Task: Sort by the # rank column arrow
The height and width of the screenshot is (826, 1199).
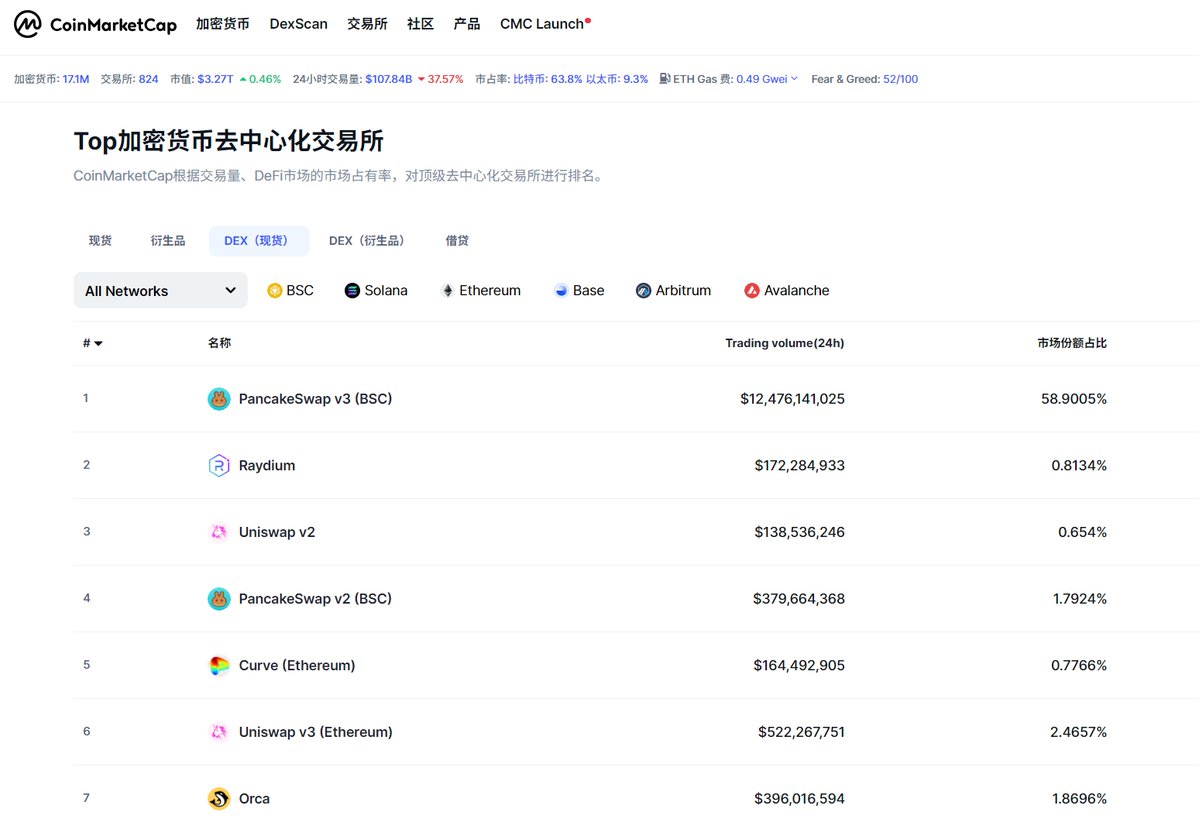Action: [99, 343]
